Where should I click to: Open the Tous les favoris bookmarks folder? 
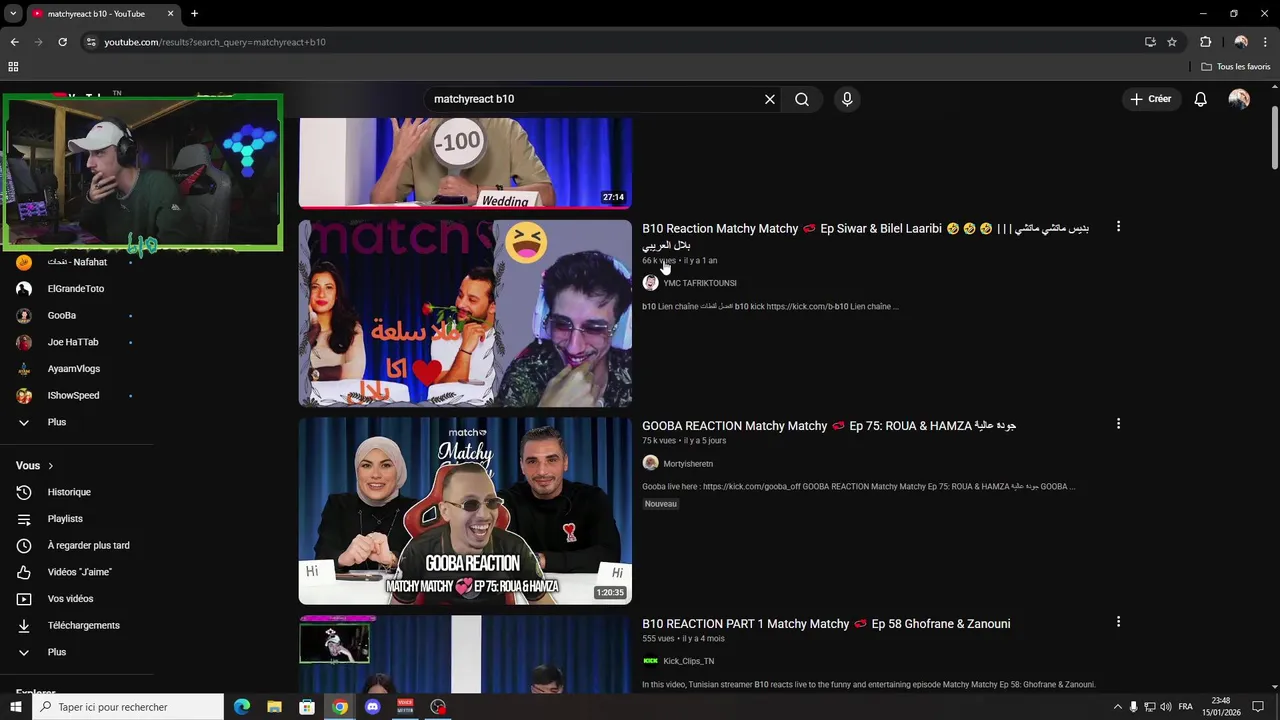[1236, 67]
